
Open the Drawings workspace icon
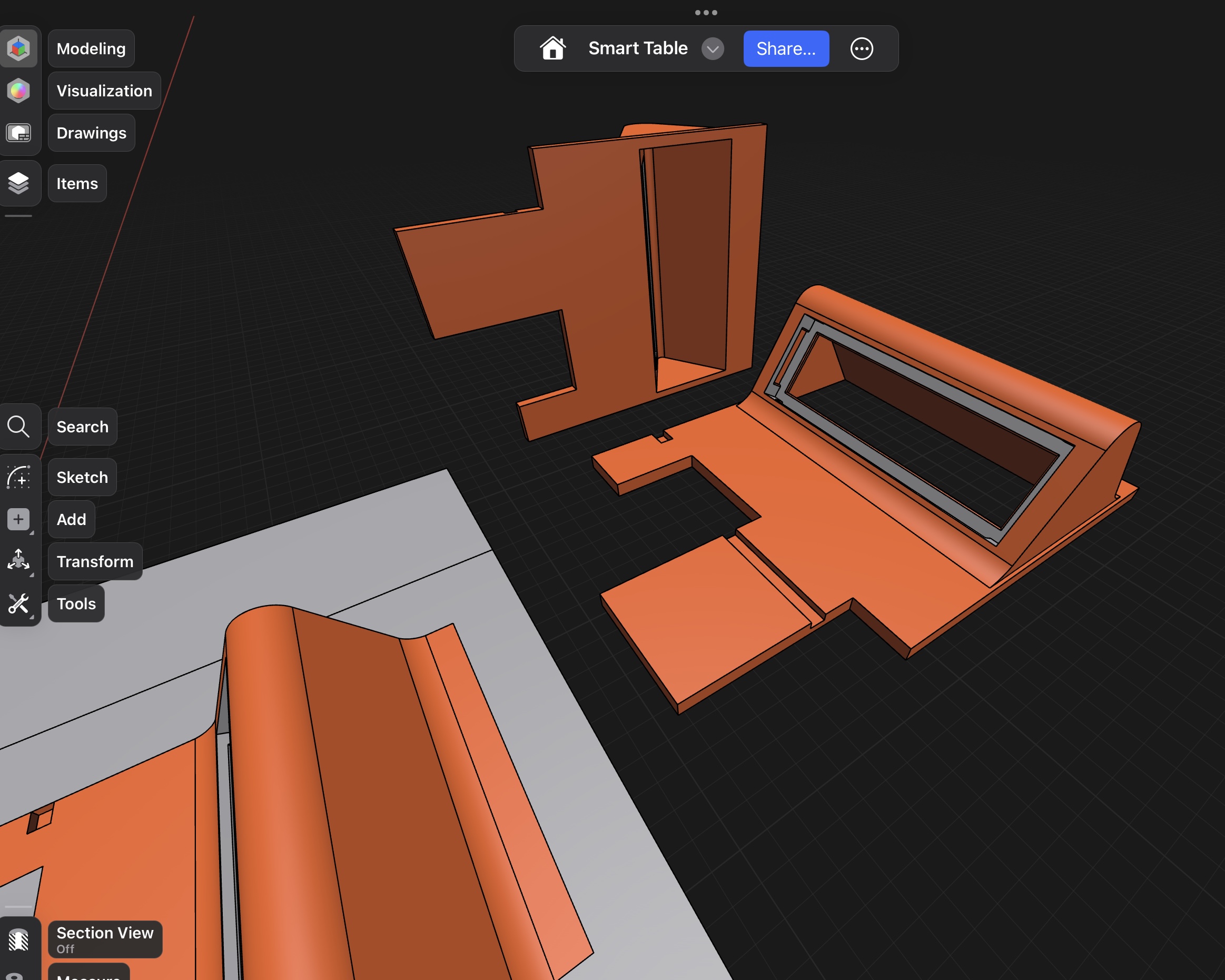19,133
